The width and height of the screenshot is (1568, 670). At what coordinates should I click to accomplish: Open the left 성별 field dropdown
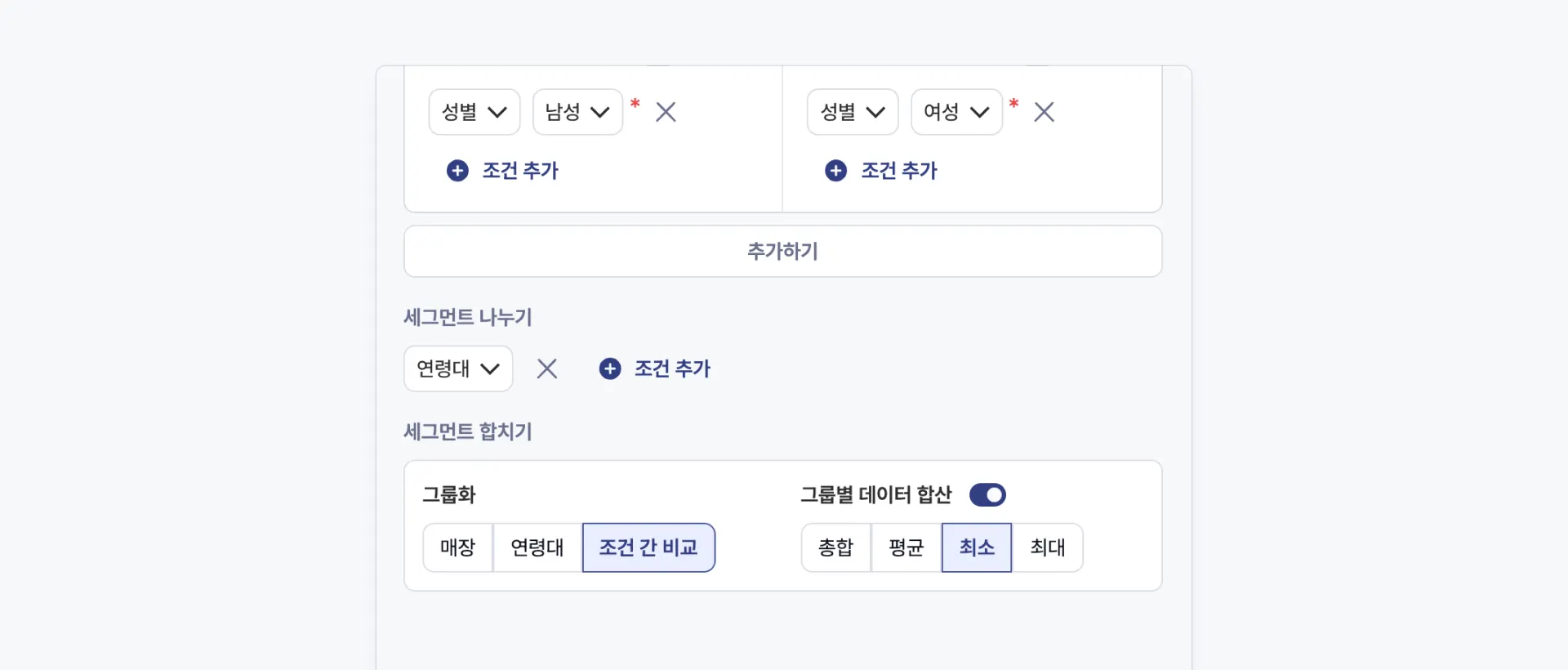(x=474, y=112)
